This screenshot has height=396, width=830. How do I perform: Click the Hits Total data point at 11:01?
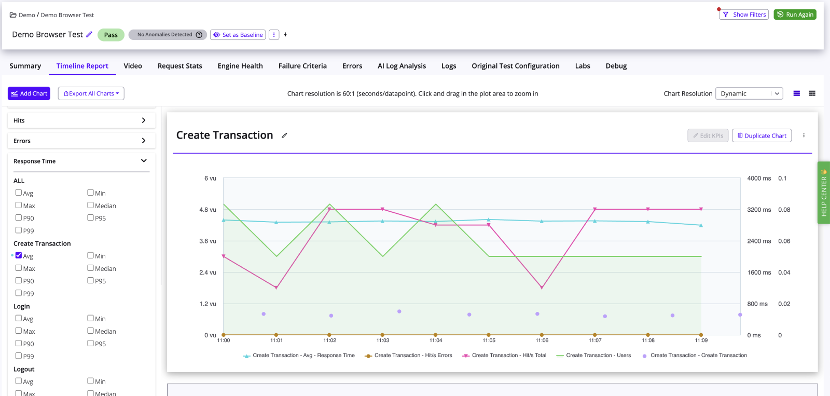coord(276,287)
